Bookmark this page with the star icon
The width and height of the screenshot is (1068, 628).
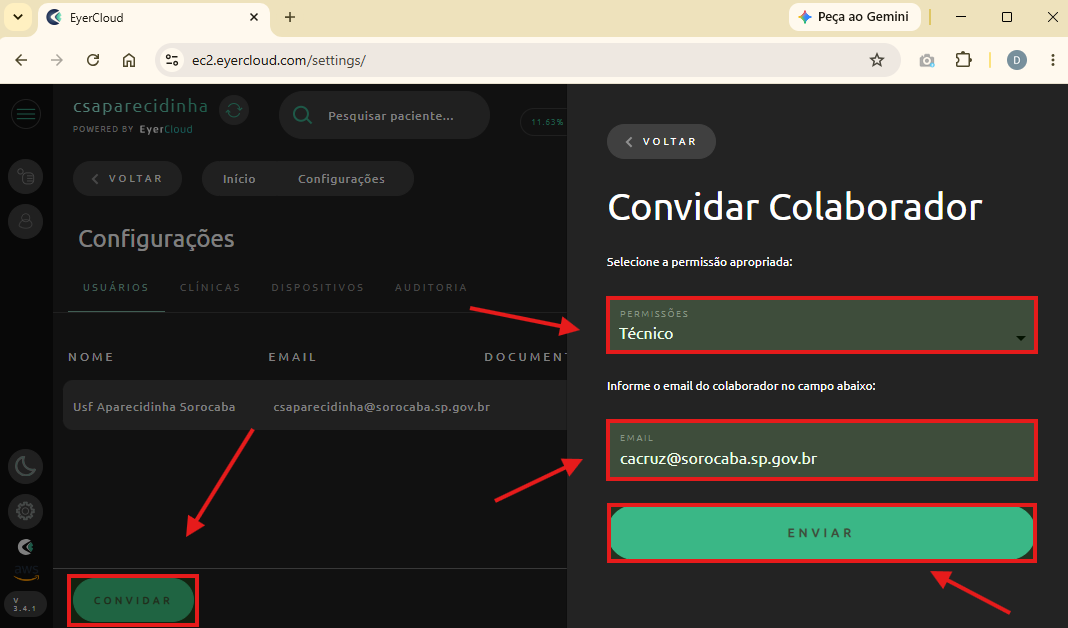pos(877,60)
